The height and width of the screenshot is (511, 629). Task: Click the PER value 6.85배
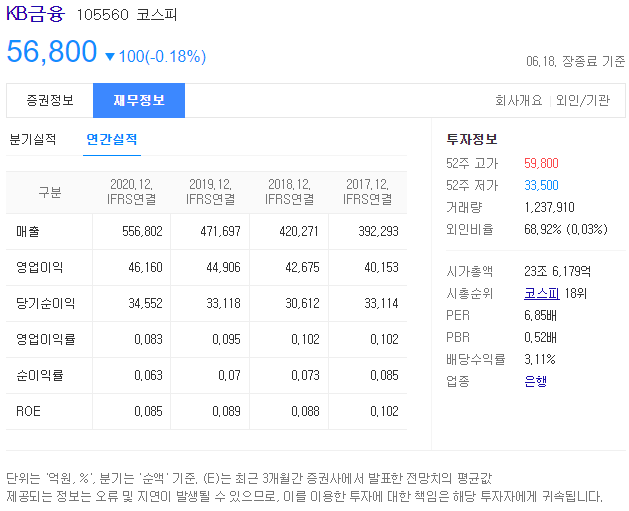540,315
